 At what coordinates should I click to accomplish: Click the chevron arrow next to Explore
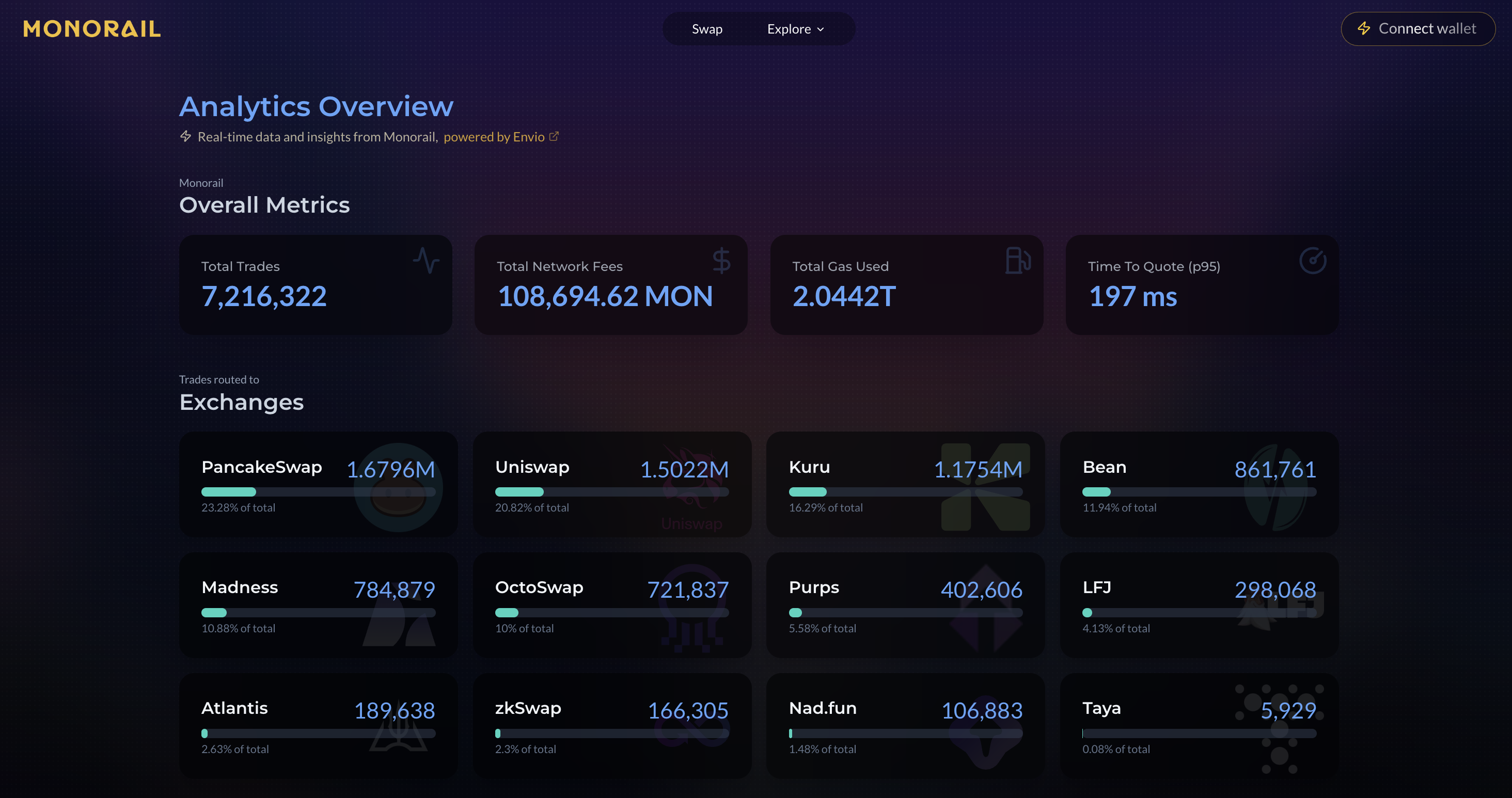click(x=821, y=29)
